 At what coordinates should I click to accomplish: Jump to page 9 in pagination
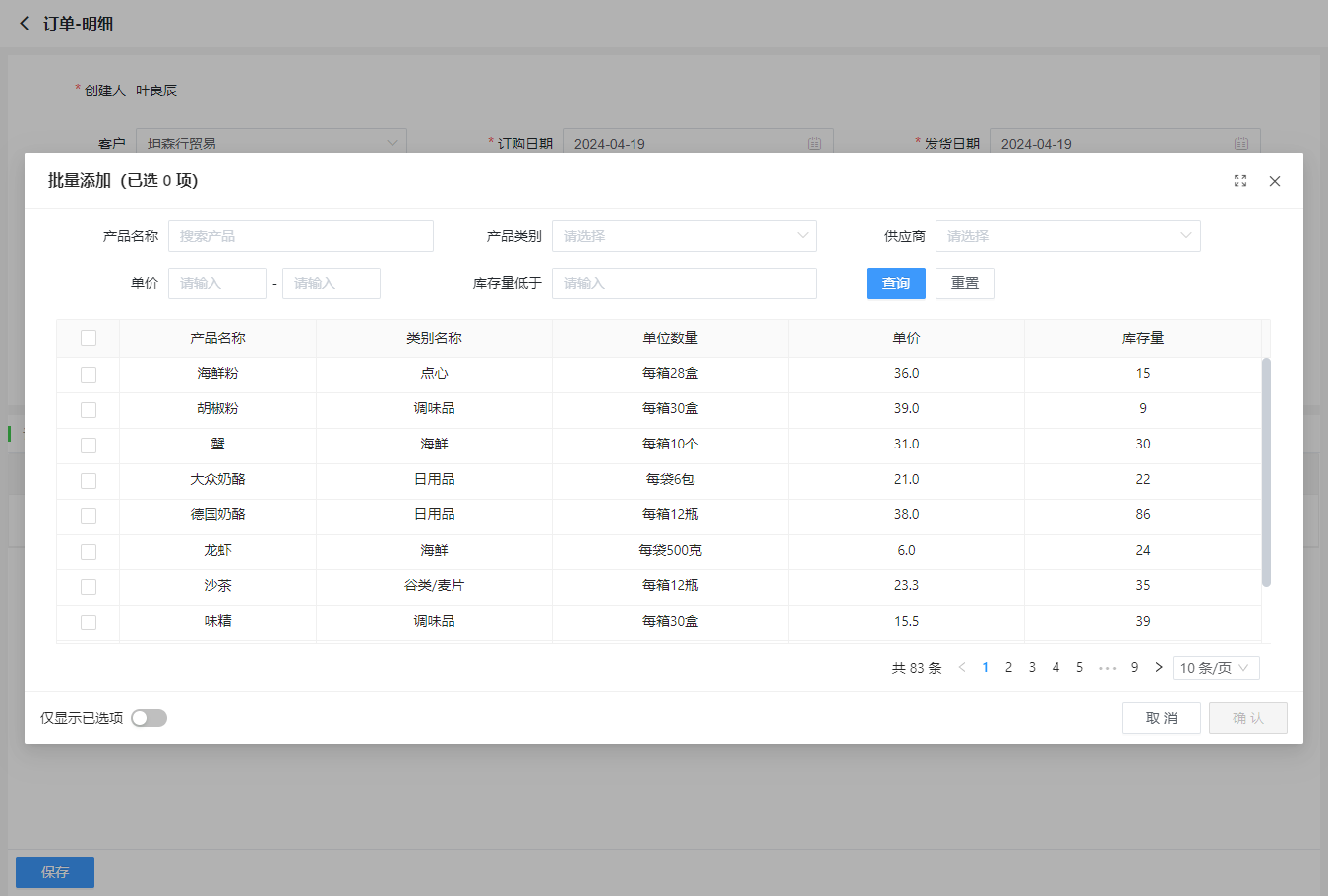tap(1134, 668)
